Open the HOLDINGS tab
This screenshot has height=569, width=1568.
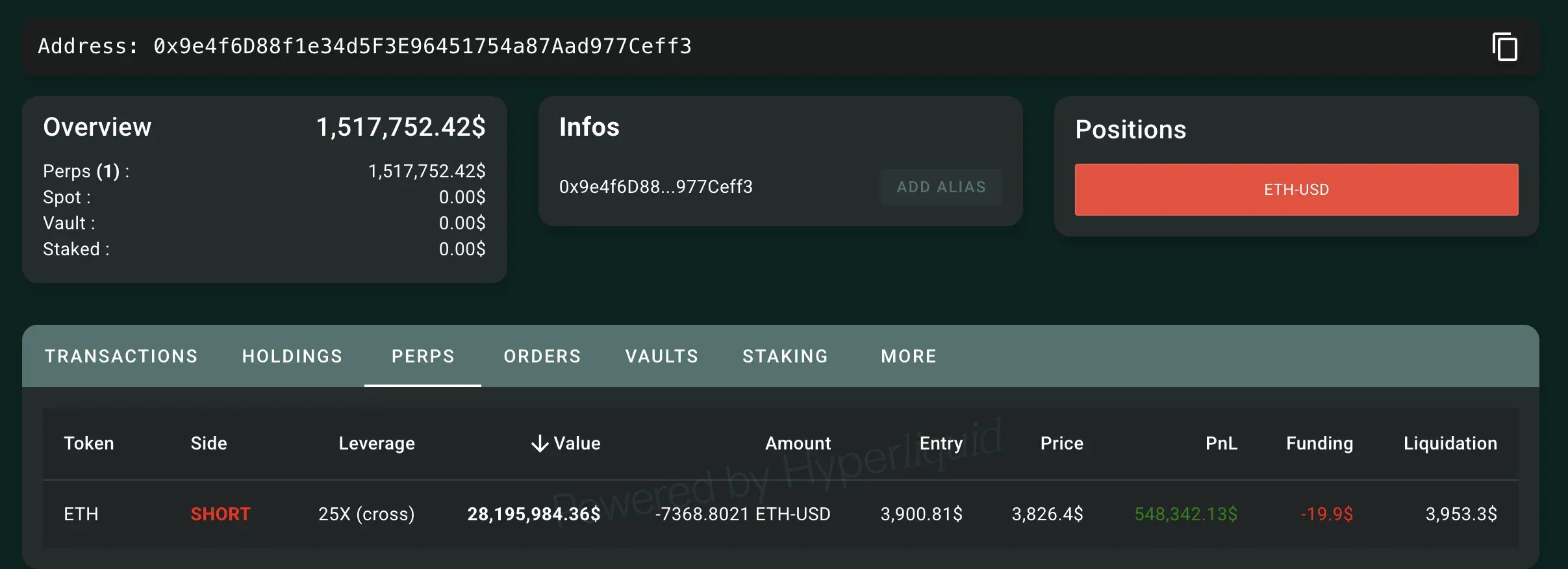[x=292, y=356]
